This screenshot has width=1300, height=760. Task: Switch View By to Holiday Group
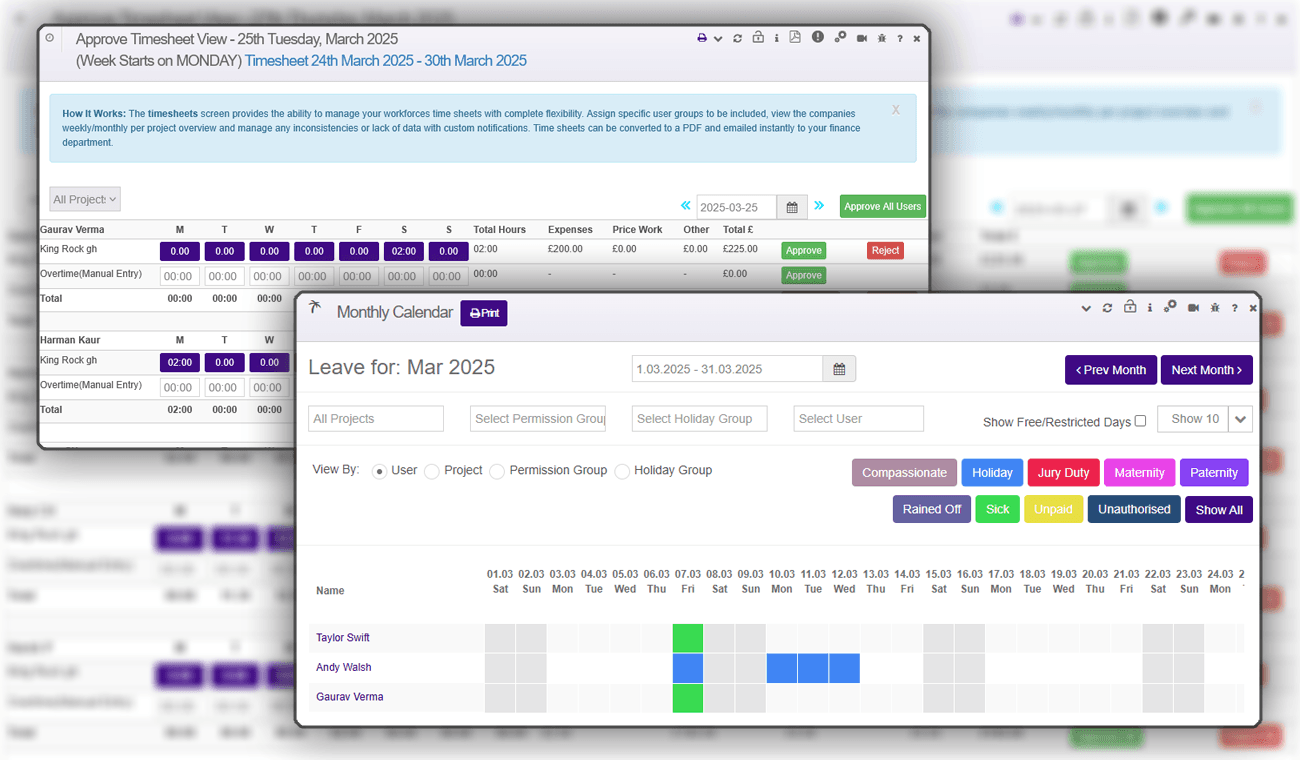[621, 470]
